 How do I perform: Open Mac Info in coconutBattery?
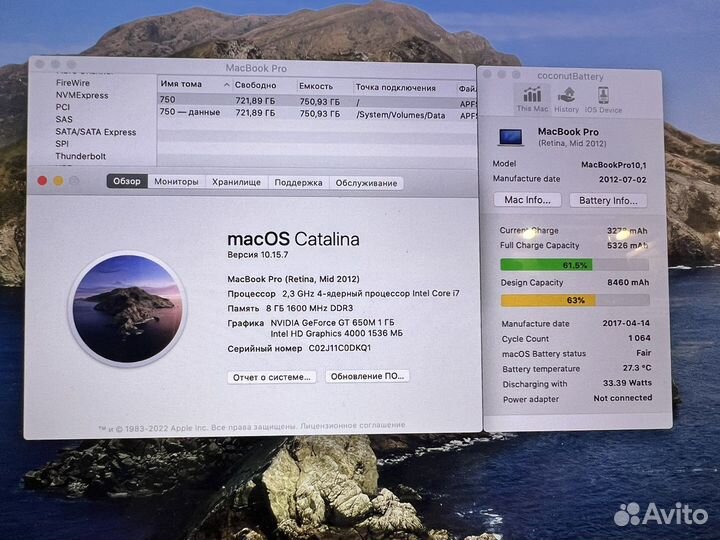tap(527, 200)
